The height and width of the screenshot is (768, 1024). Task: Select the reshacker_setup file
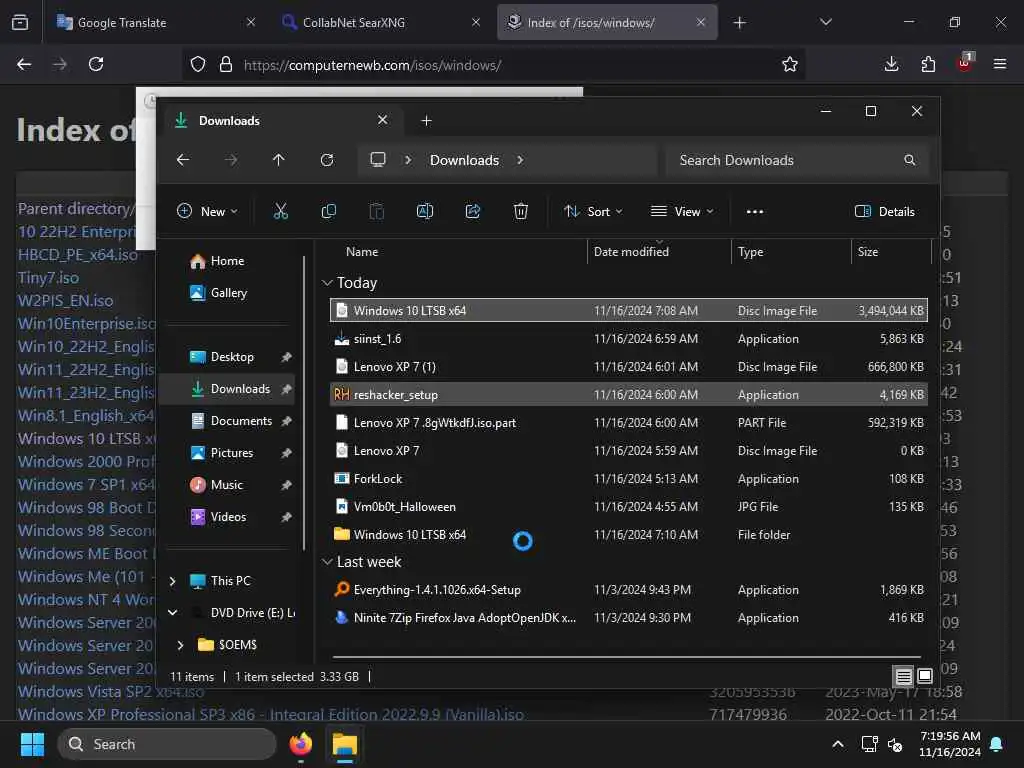coord(629,394)
